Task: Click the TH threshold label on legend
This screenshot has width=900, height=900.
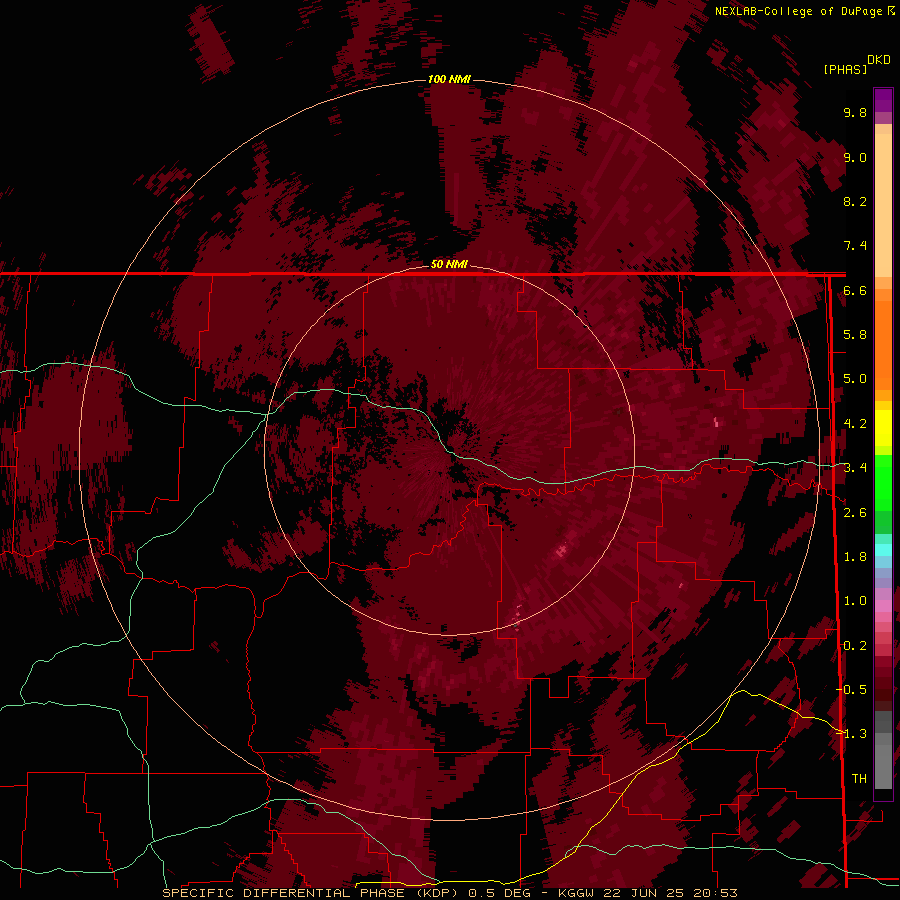Action: click(859, 779)
